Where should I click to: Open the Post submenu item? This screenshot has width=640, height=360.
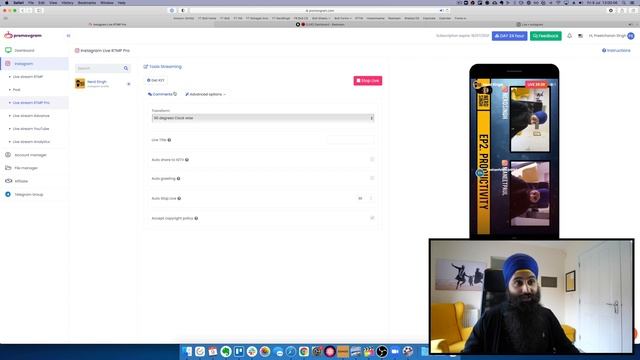[16, 90]
